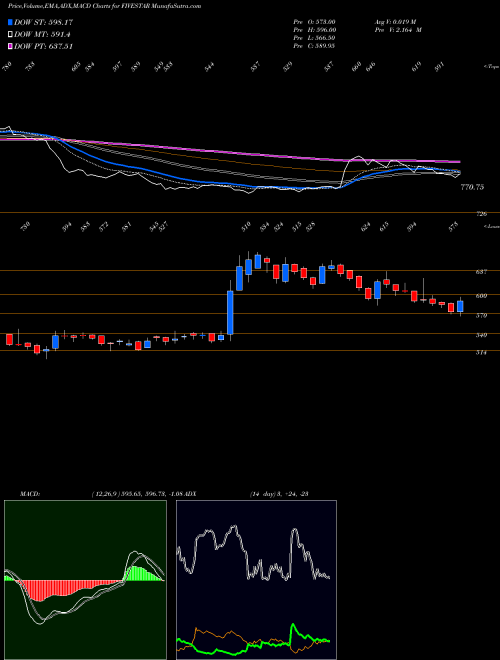This screenshot has width=500, height=660.
Task: Click the 514 price axis label
Action: (481, 353)
